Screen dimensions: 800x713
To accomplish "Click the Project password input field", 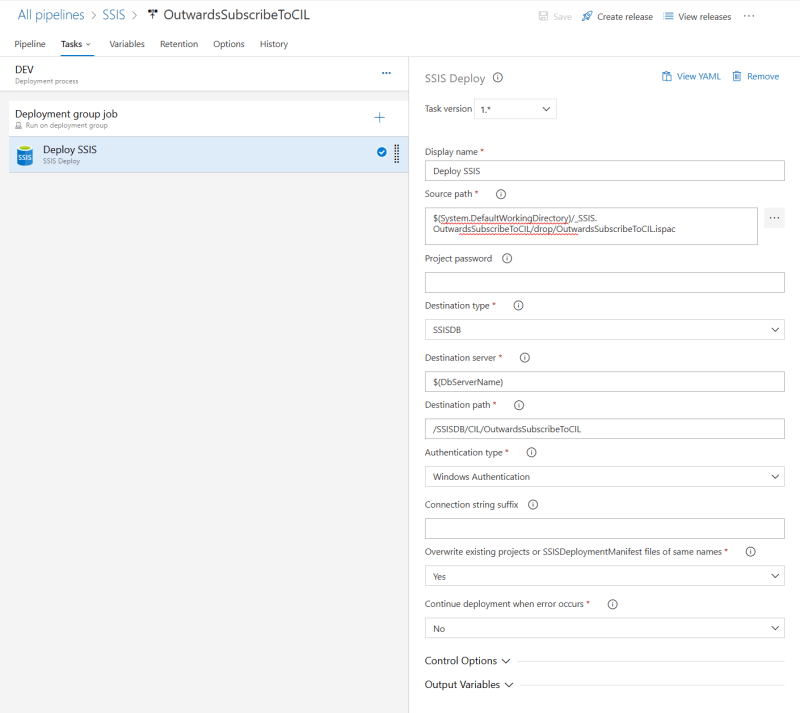I will coord(605,282).
